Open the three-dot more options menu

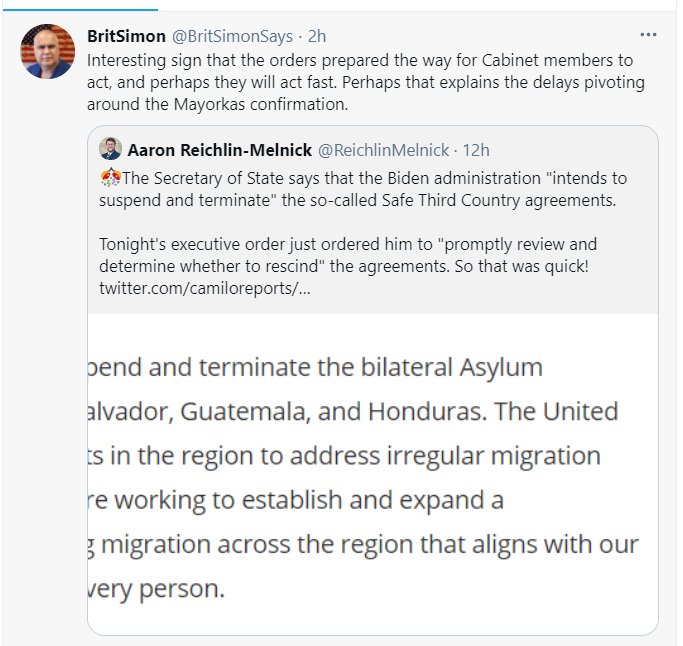[x=648, y=35]
